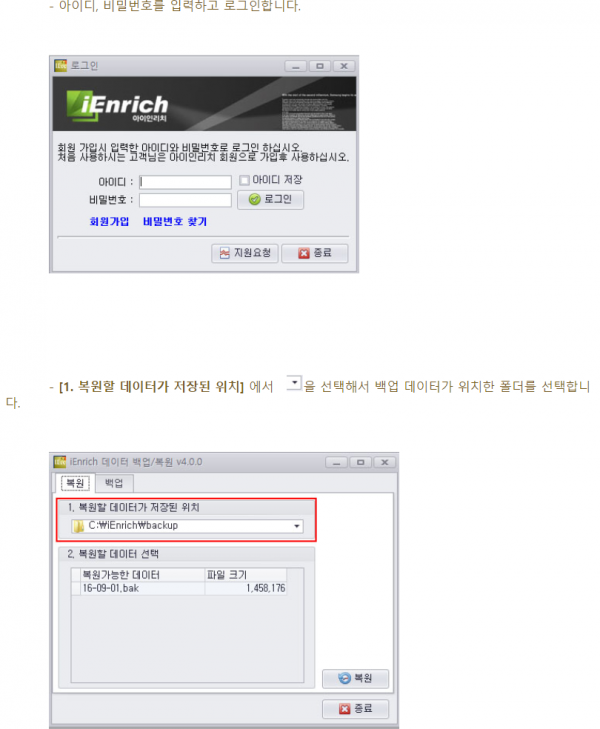
Task: Focus the 아이디 input field
Action: pyautogui.click(x=185, y=182)
